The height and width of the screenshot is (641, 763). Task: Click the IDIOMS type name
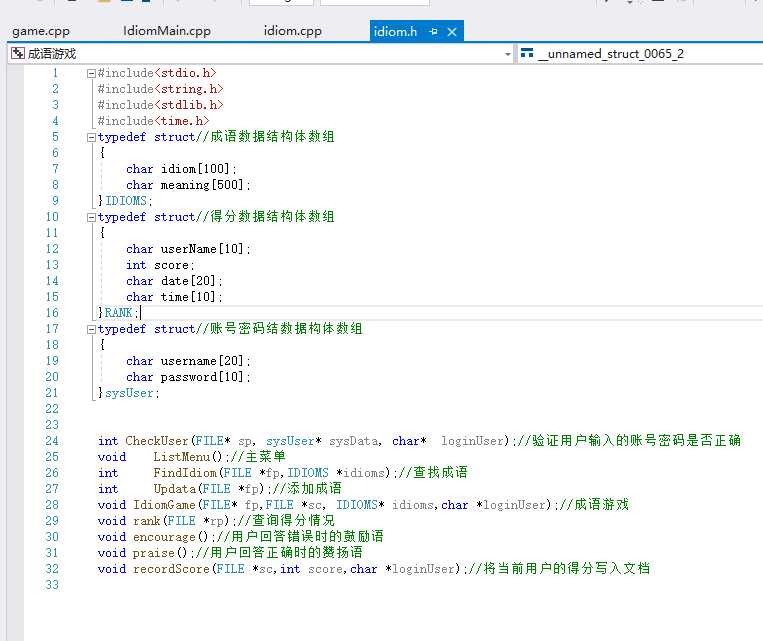click(x=126, y=201)
